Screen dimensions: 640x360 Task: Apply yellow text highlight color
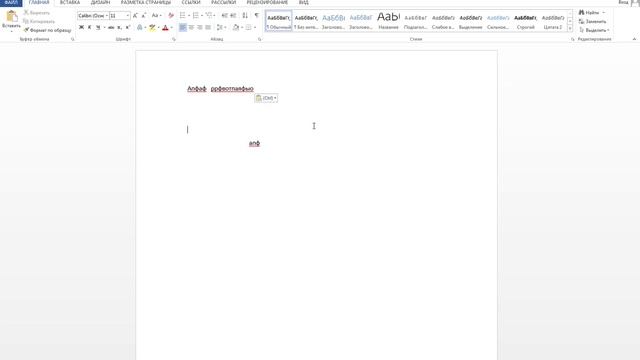tap(152, 27)
